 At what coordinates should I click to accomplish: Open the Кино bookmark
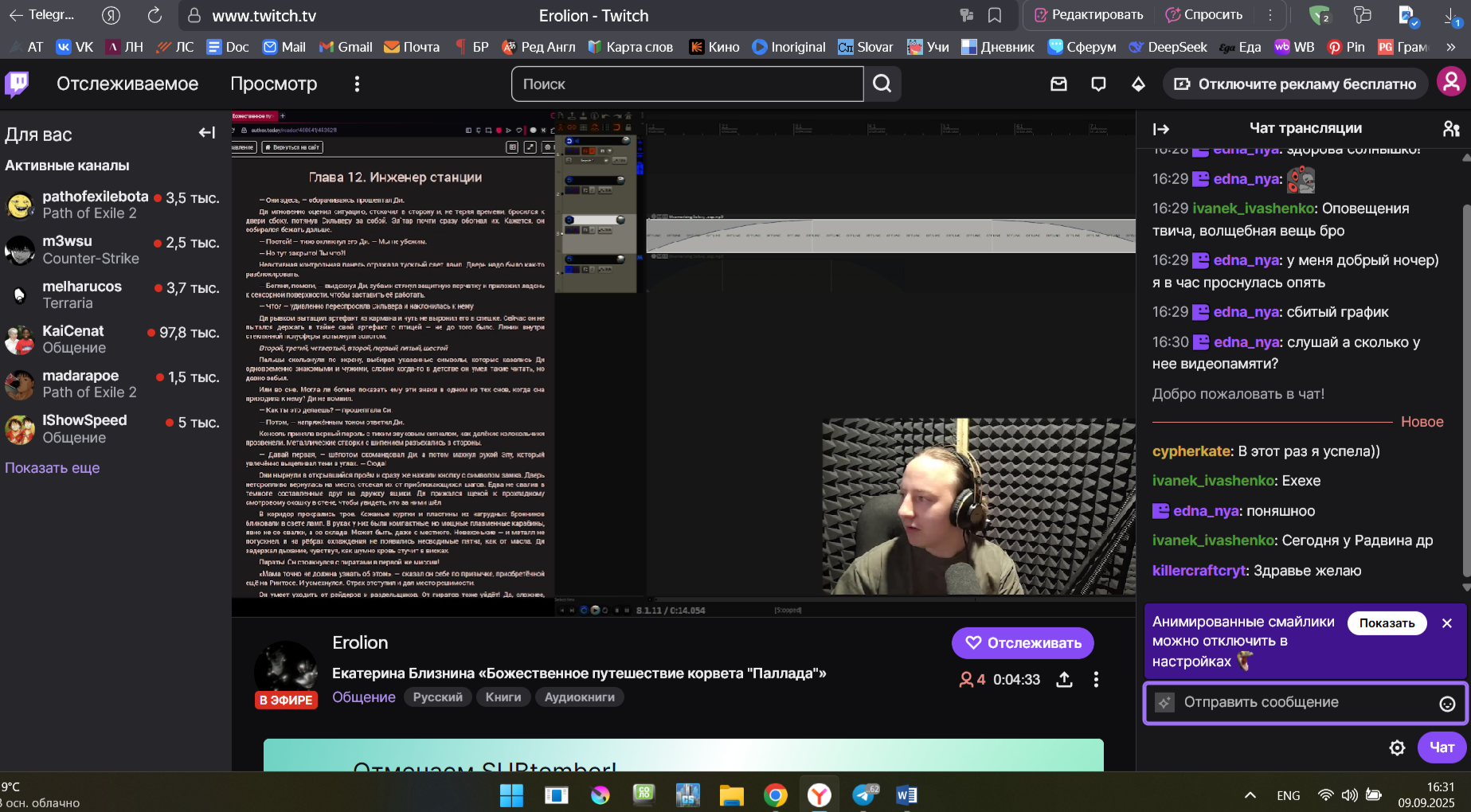pyautogui.click(x=714, y=47)
